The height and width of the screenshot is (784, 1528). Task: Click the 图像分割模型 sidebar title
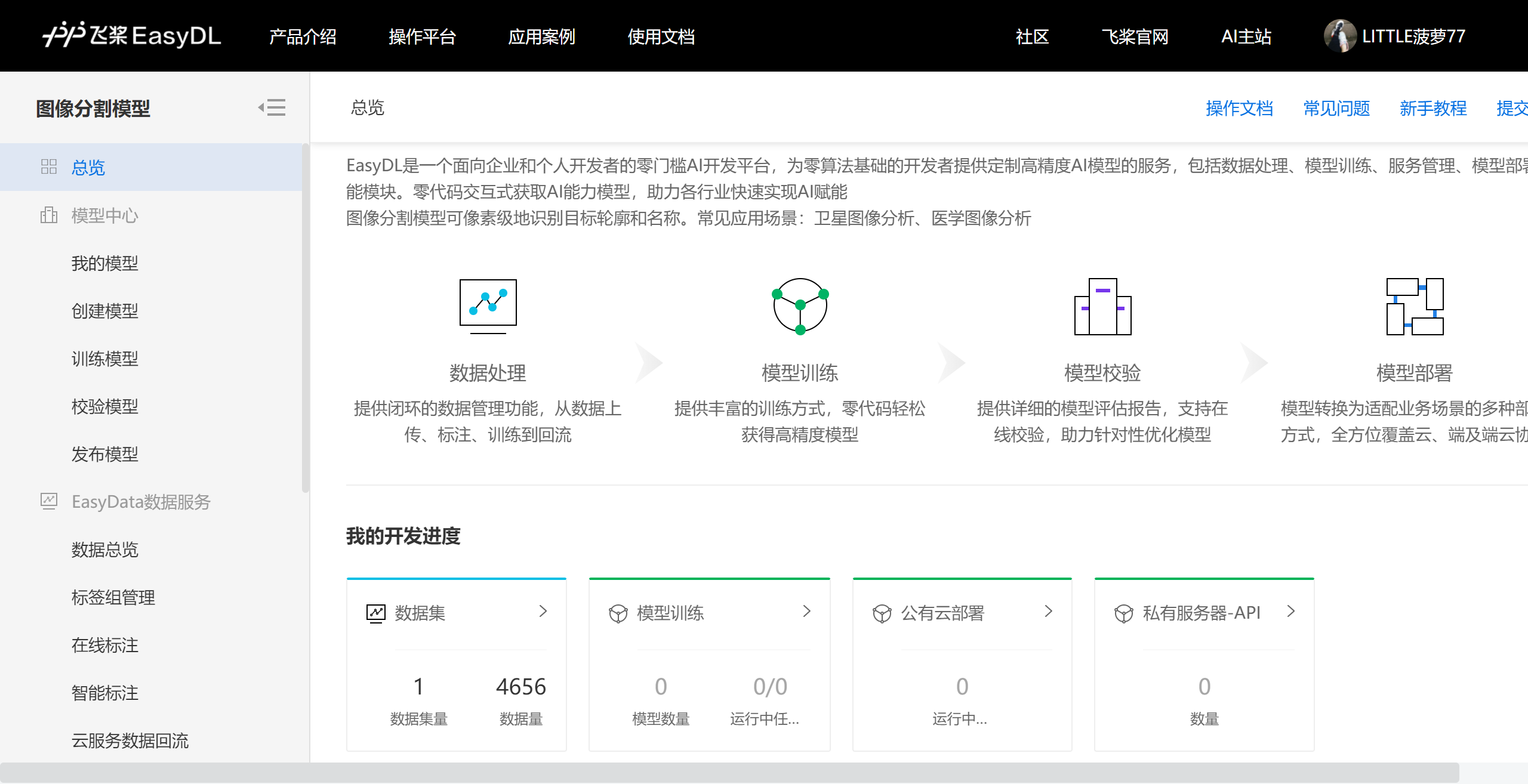pyautogui.click(x=93, y=108)
